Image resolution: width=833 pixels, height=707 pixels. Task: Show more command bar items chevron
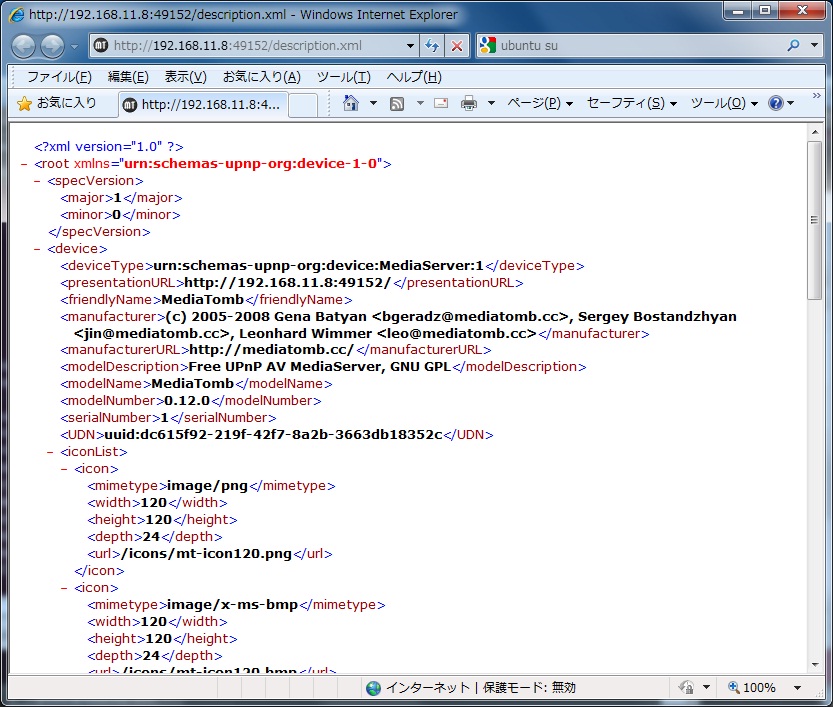[817, 96]
